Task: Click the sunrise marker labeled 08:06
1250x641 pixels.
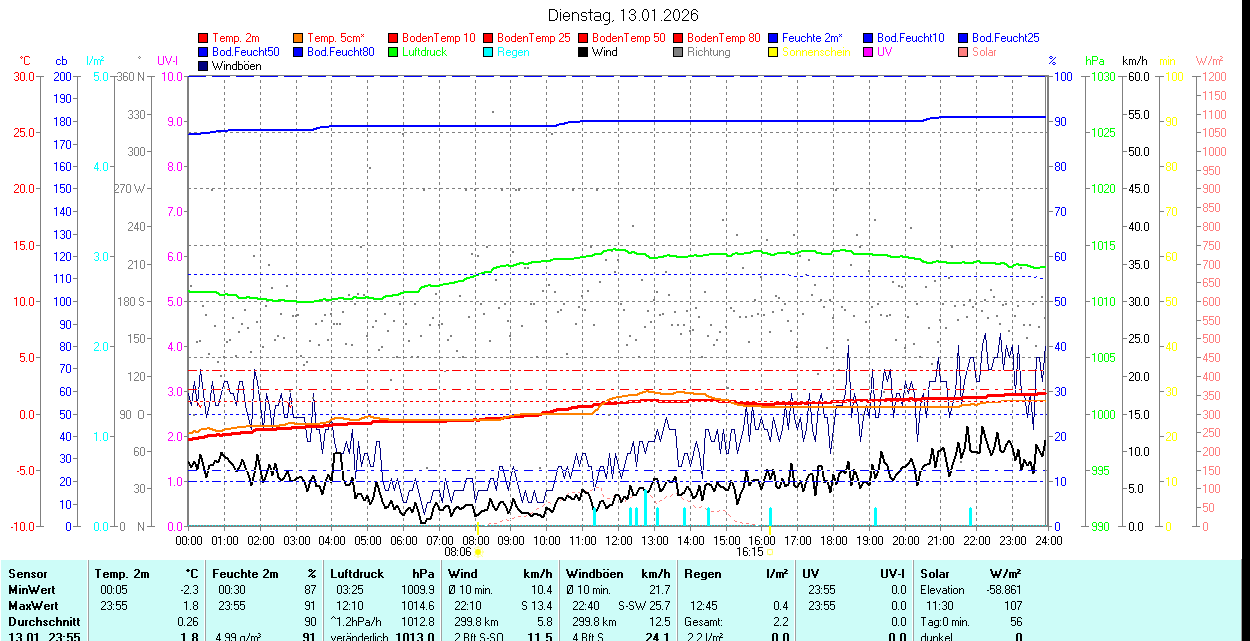Action: [x=459, y=551]
